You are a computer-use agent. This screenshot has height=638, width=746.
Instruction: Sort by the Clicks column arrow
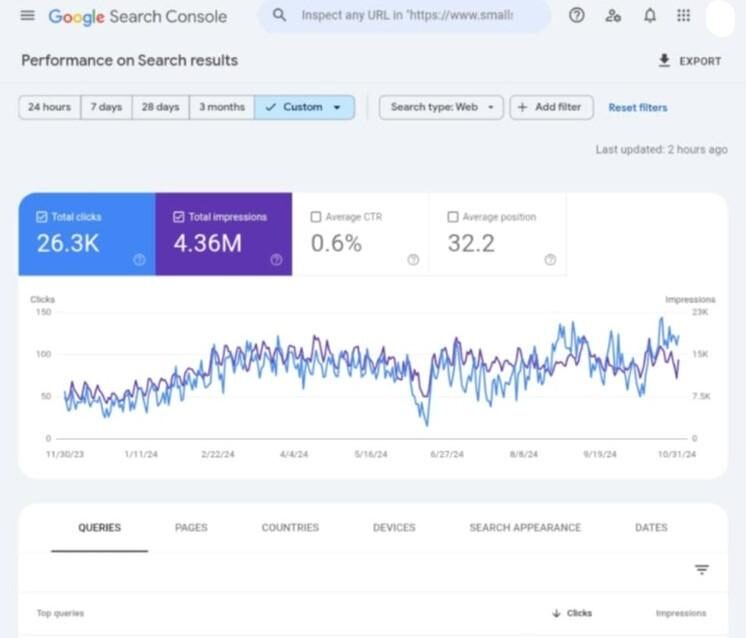[x=556, y=613]
